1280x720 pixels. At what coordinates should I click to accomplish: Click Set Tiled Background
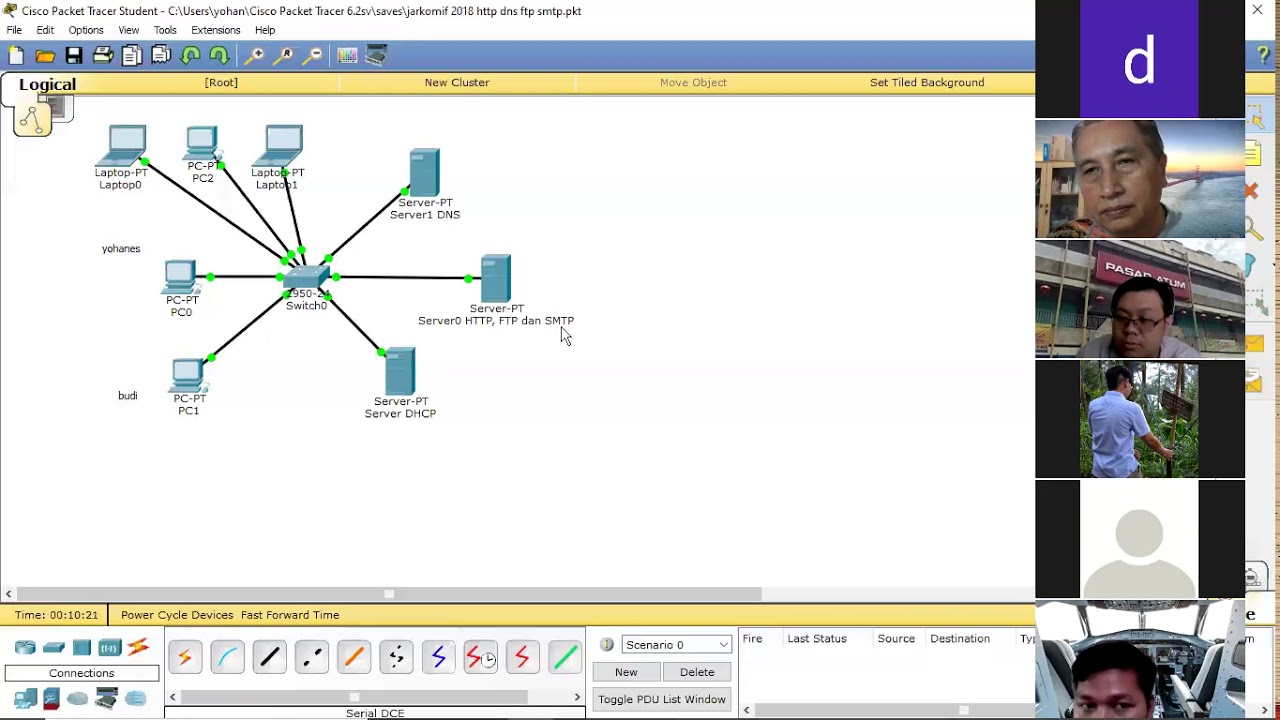click(927, 83)
